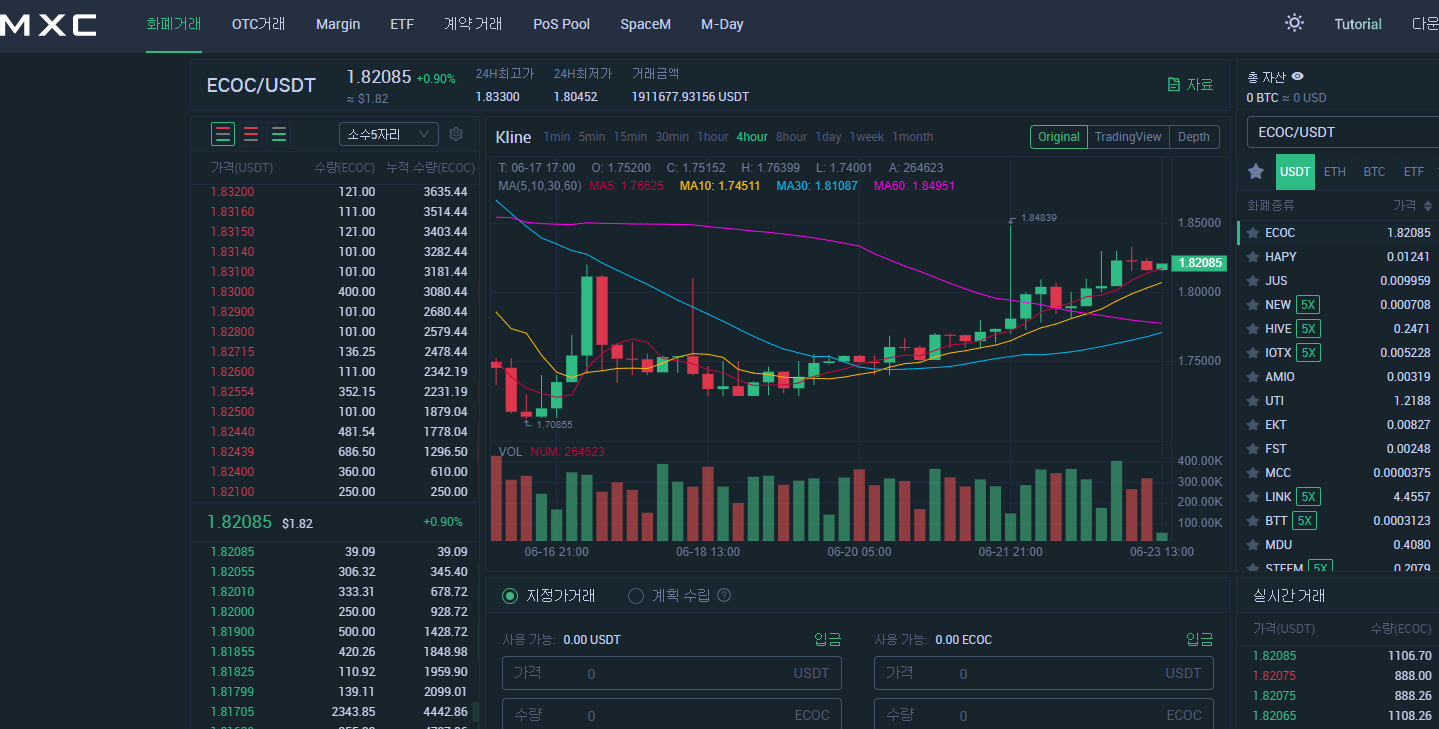Click 입금 deposit link for USDT
Viewport: 1439px width, 729px height.
pos(828,640)
